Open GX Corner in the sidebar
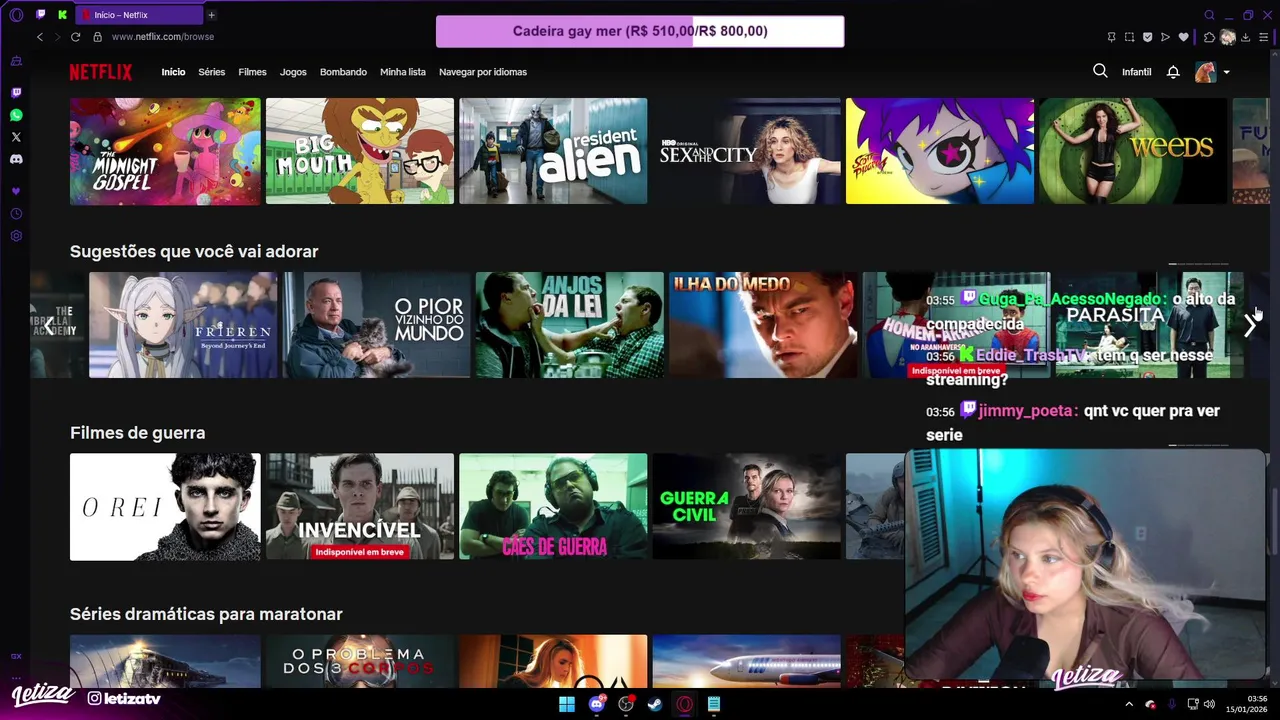Image resolution: width=1280 pixels, height=720 pixels. click(x=16, y=61)
